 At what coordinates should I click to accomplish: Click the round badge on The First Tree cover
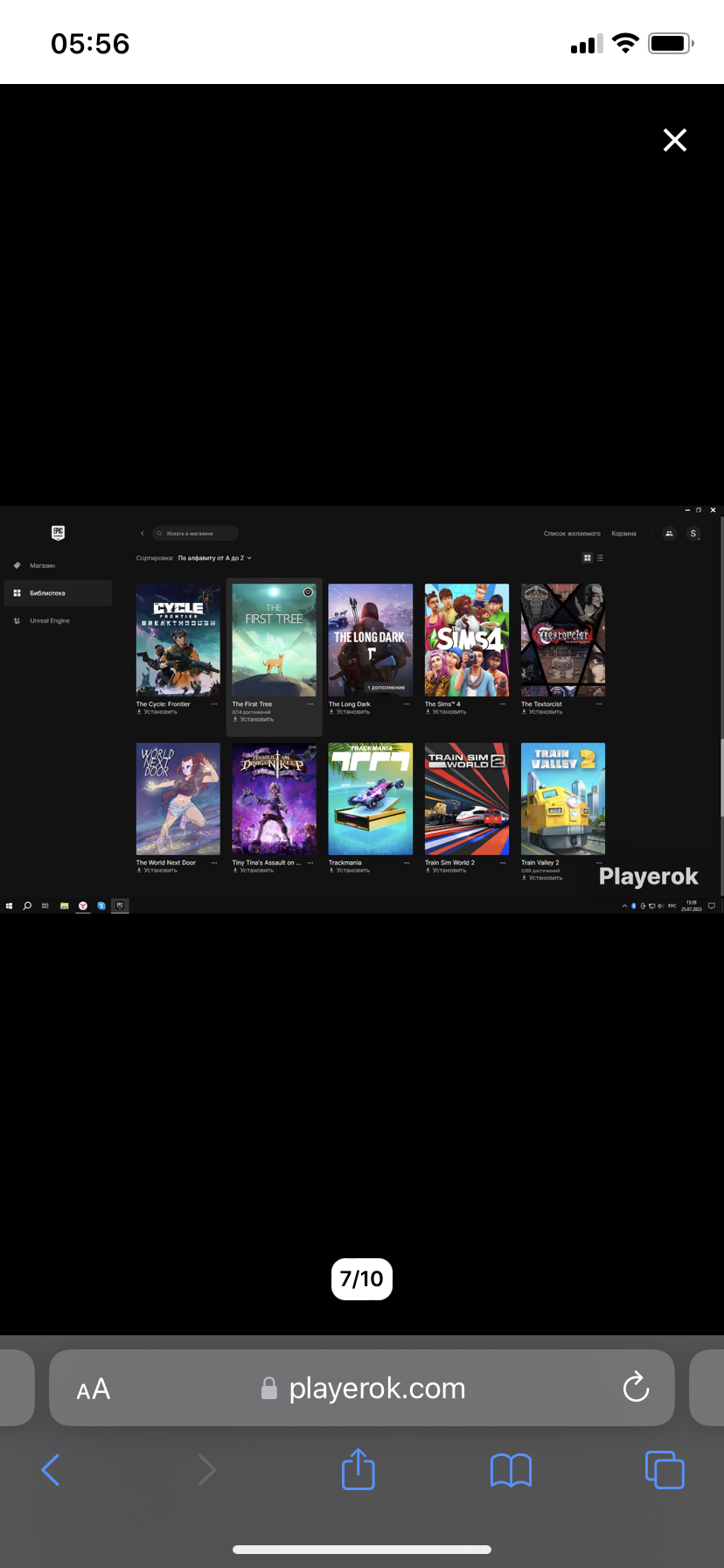pyautogui.click(x=308, y=592)
